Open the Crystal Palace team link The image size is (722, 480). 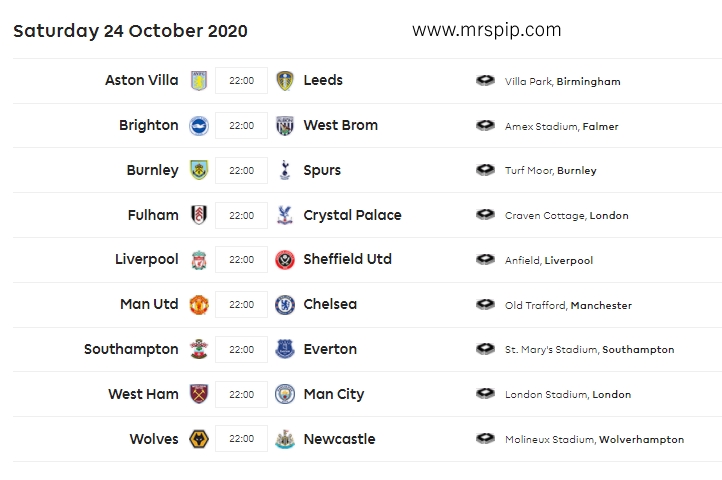point(352,215)
